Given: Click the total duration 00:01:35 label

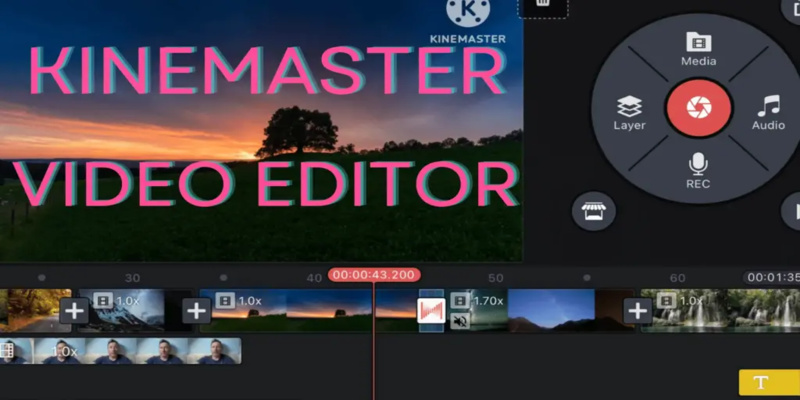Looking at the screenshot, I should point(771,278).
